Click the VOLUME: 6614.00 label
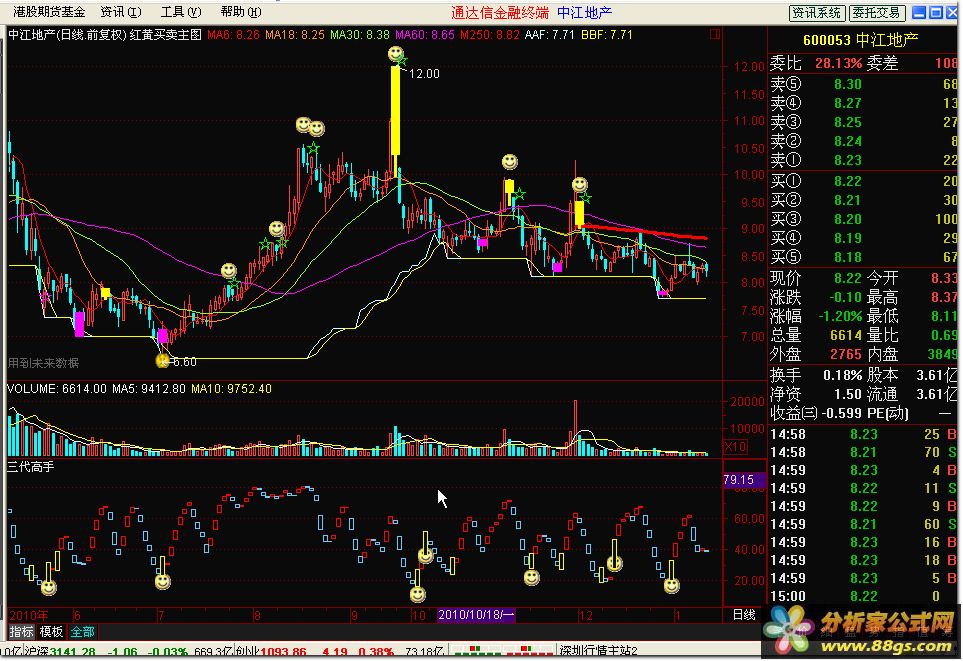The width and height of the screenshot is (963, 661). tap(57, 389)
